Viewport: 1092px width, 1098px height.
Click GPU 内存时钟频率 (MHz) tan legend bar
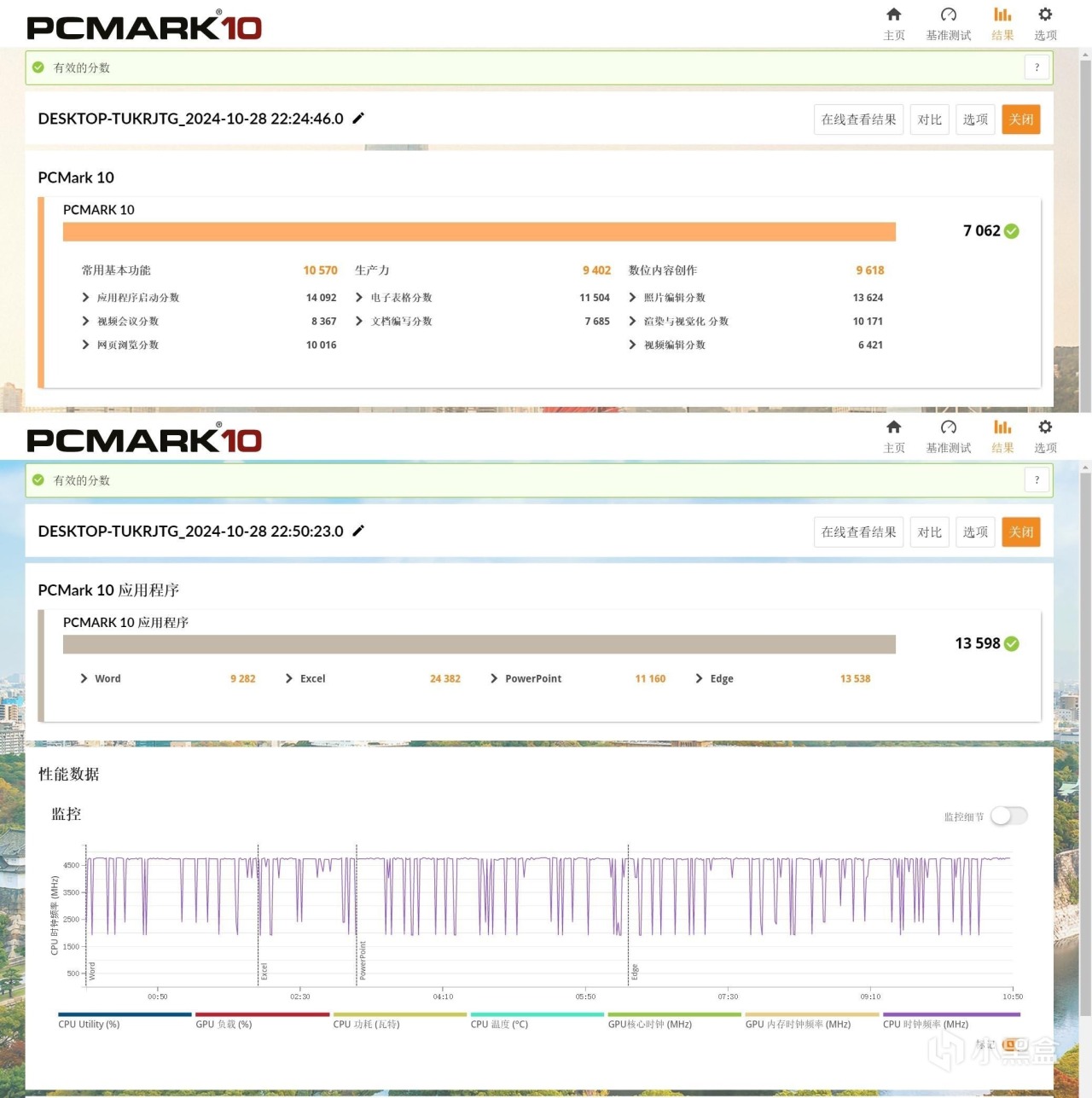click(x=812, y=1015)
